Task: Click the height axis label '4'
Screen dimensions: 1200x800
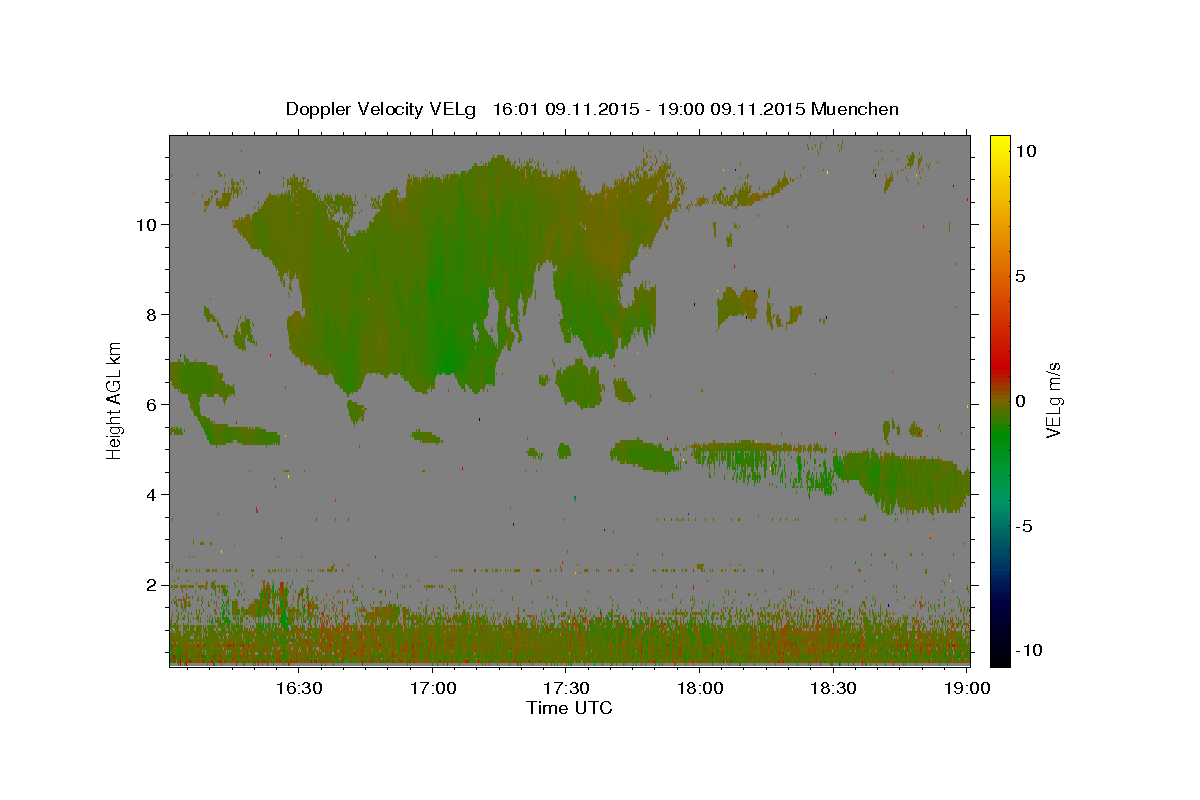Action: (151, 495)
